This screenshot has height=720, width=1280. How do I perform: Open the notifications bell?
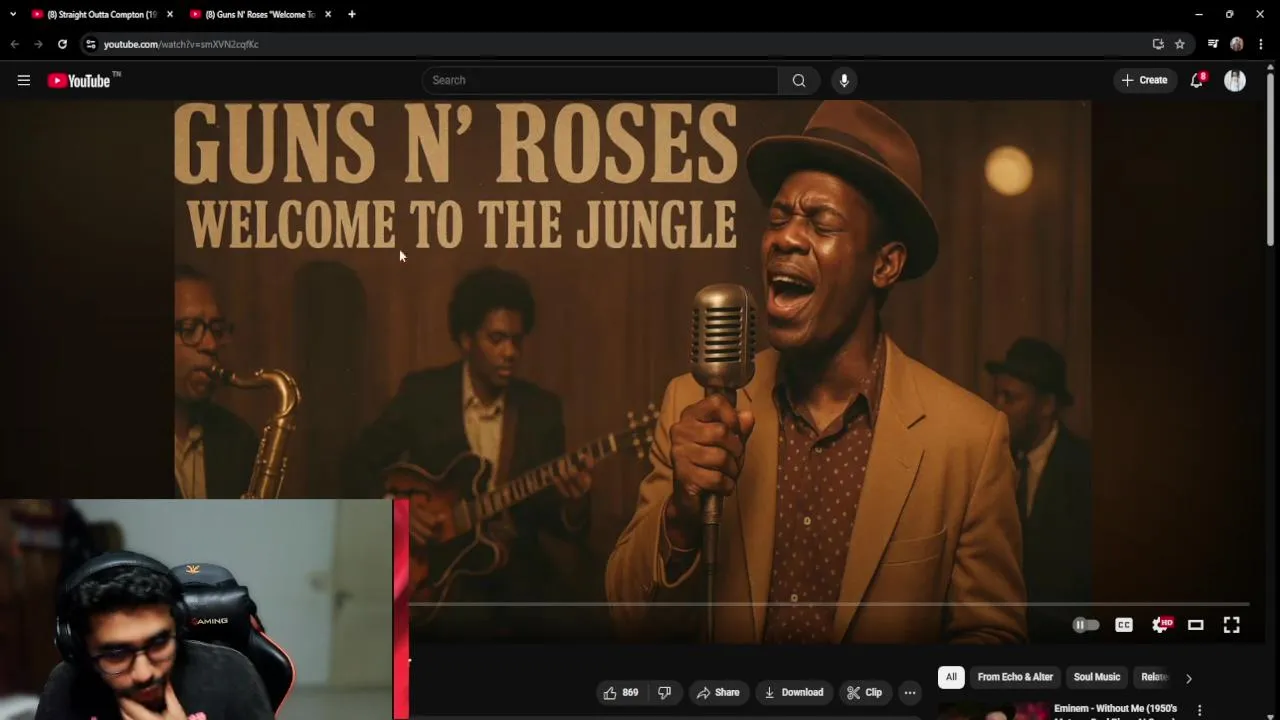tap(1197, 80)
